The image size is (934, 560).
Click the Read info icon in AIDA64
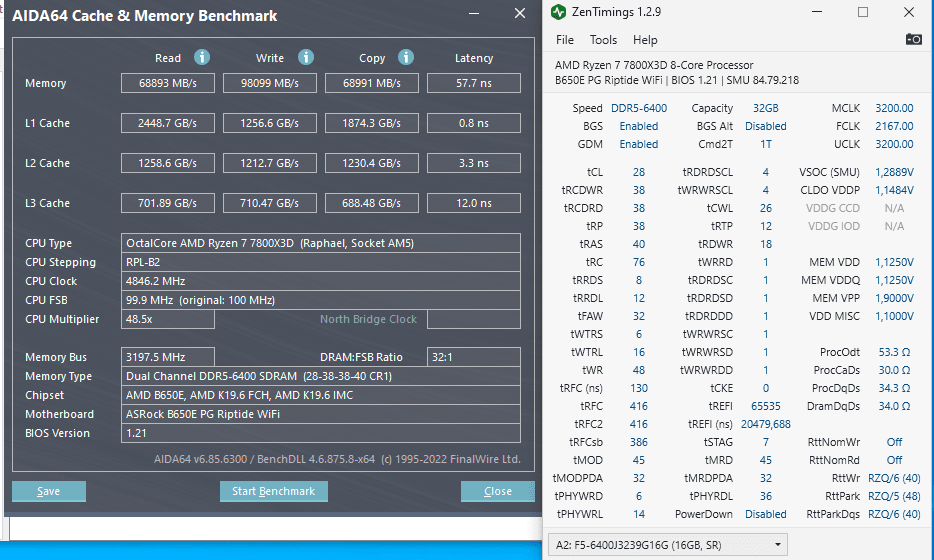(x=202, y=57)
